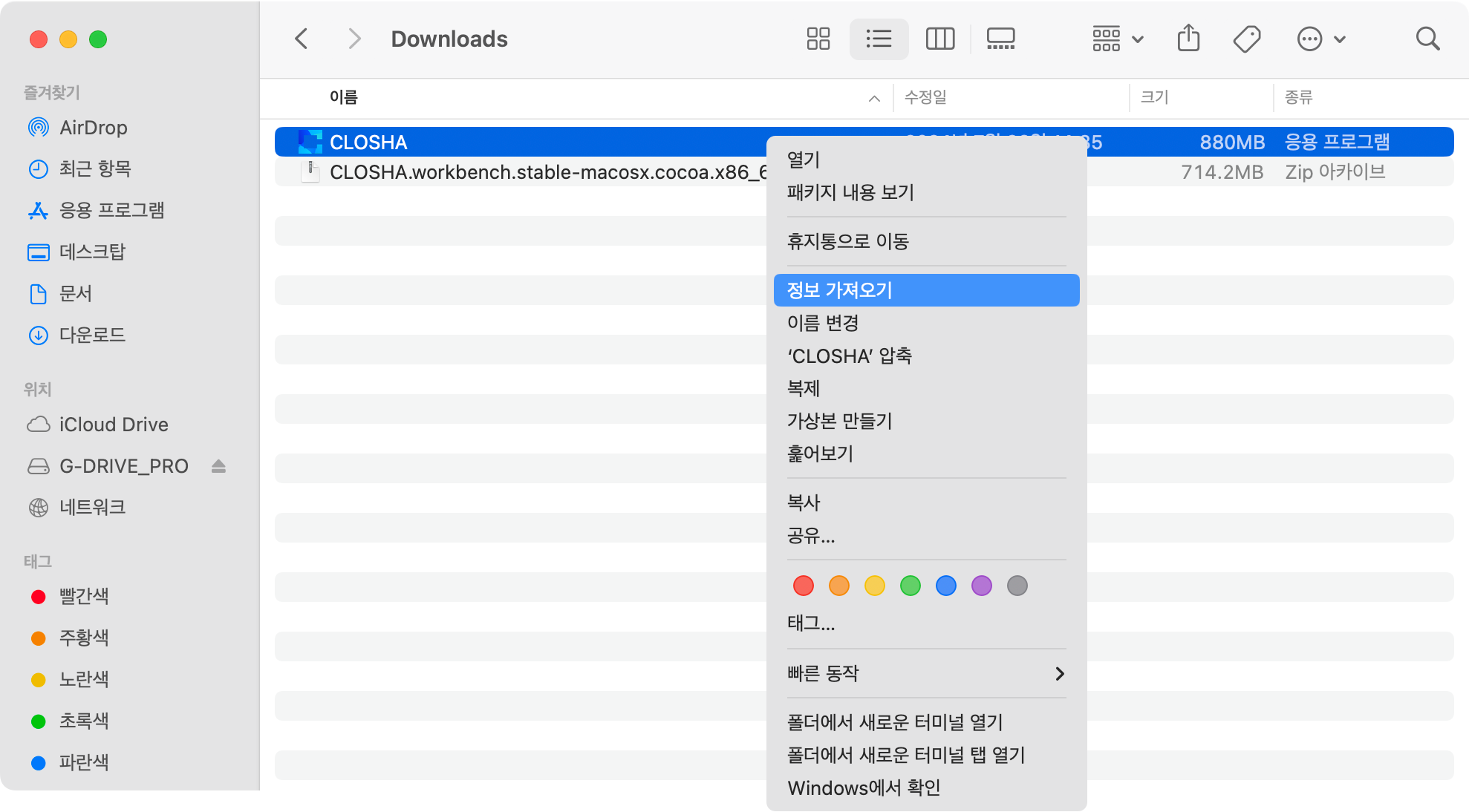Filter by 파란색 tag in sidebar

tap(70, 763)
